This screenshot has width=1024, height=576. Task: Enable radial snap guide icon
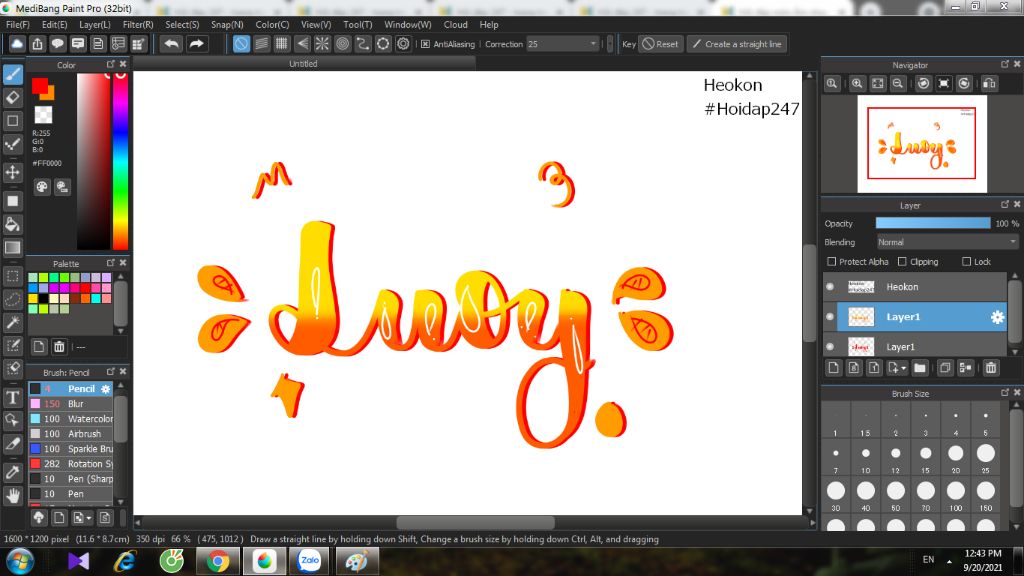pos(322,44)
